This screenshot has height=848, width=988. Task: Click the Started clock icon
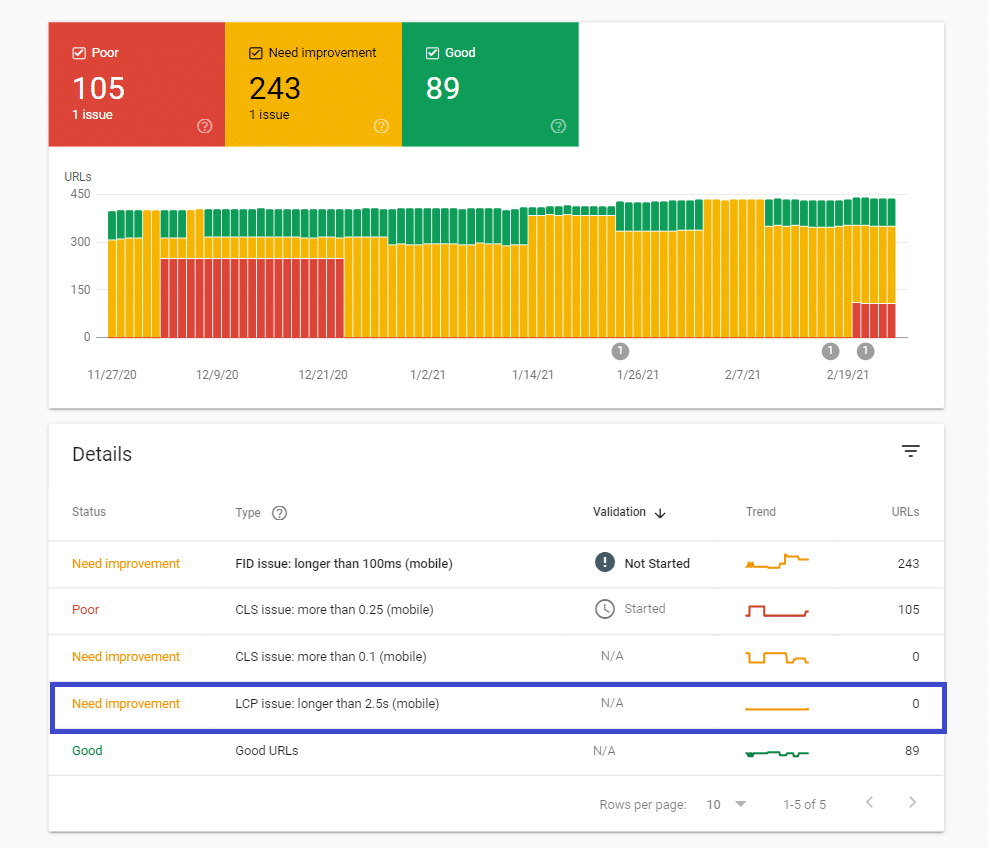(x=604, y=608)
